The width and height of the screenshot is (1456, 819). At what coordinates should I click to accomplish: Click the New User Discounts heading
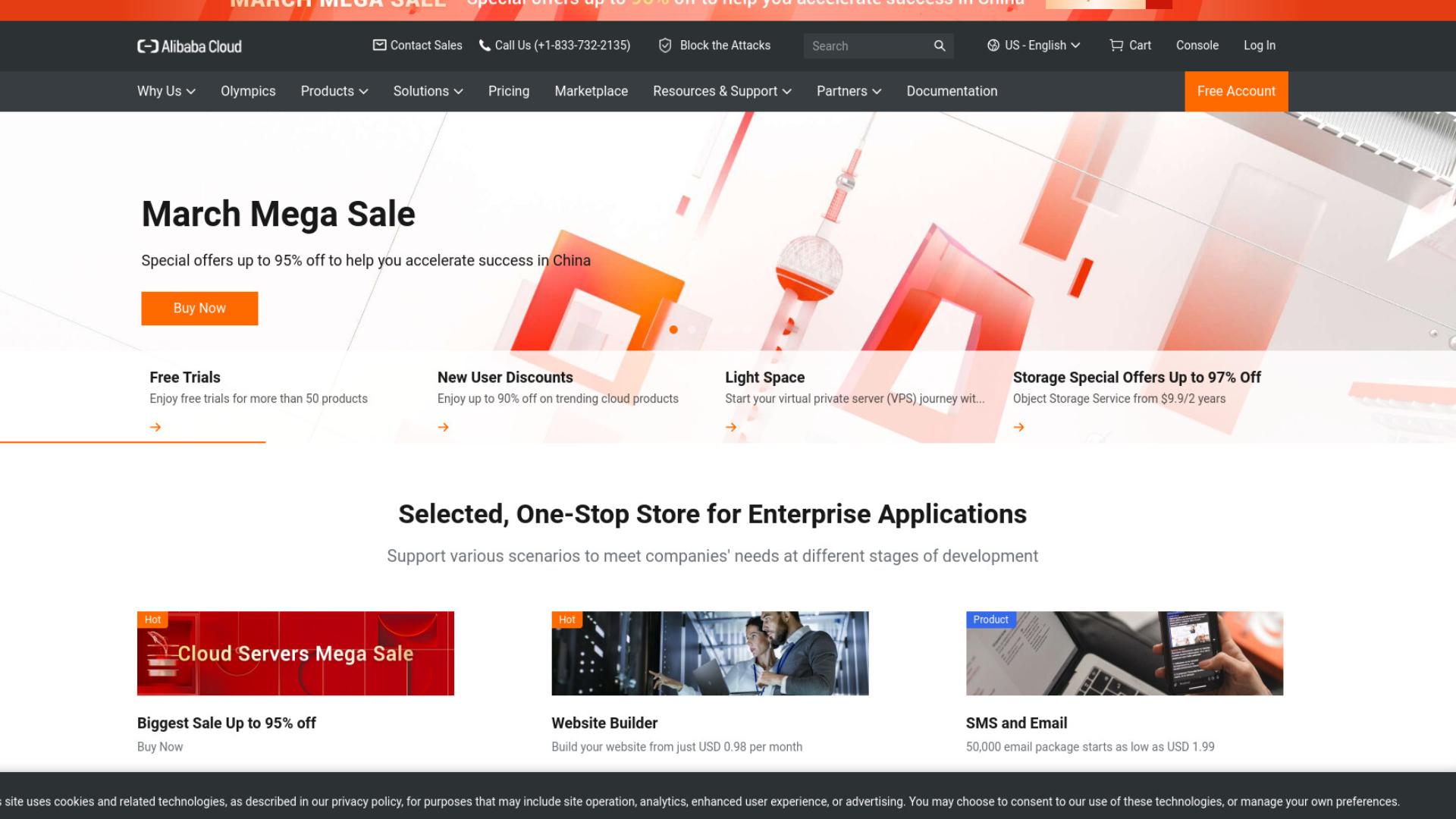click(x=505, y=378)
